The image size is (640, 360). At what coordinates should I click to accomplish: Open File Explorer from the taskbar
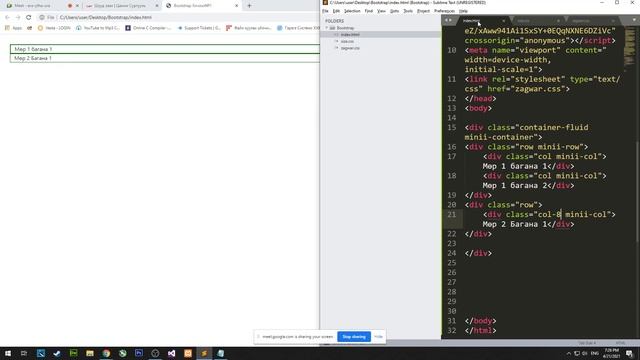pos(90,353)
